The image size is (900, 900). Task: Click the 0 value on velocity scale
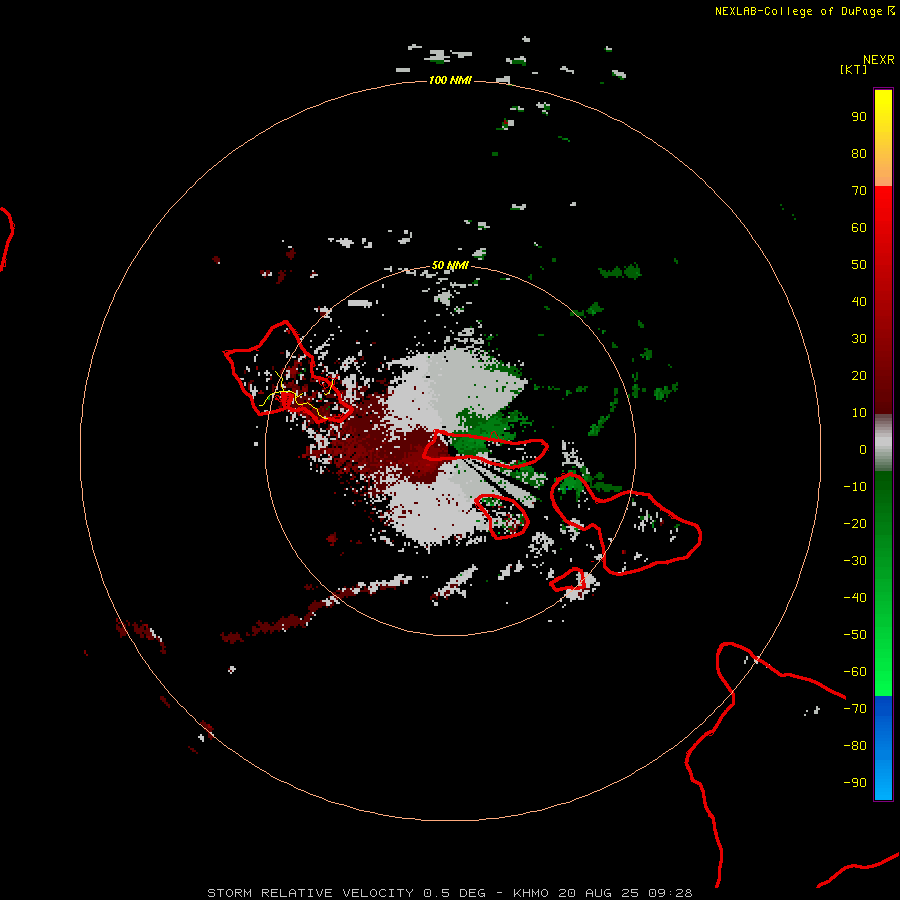pyautogui.click(x=863, y=449)
